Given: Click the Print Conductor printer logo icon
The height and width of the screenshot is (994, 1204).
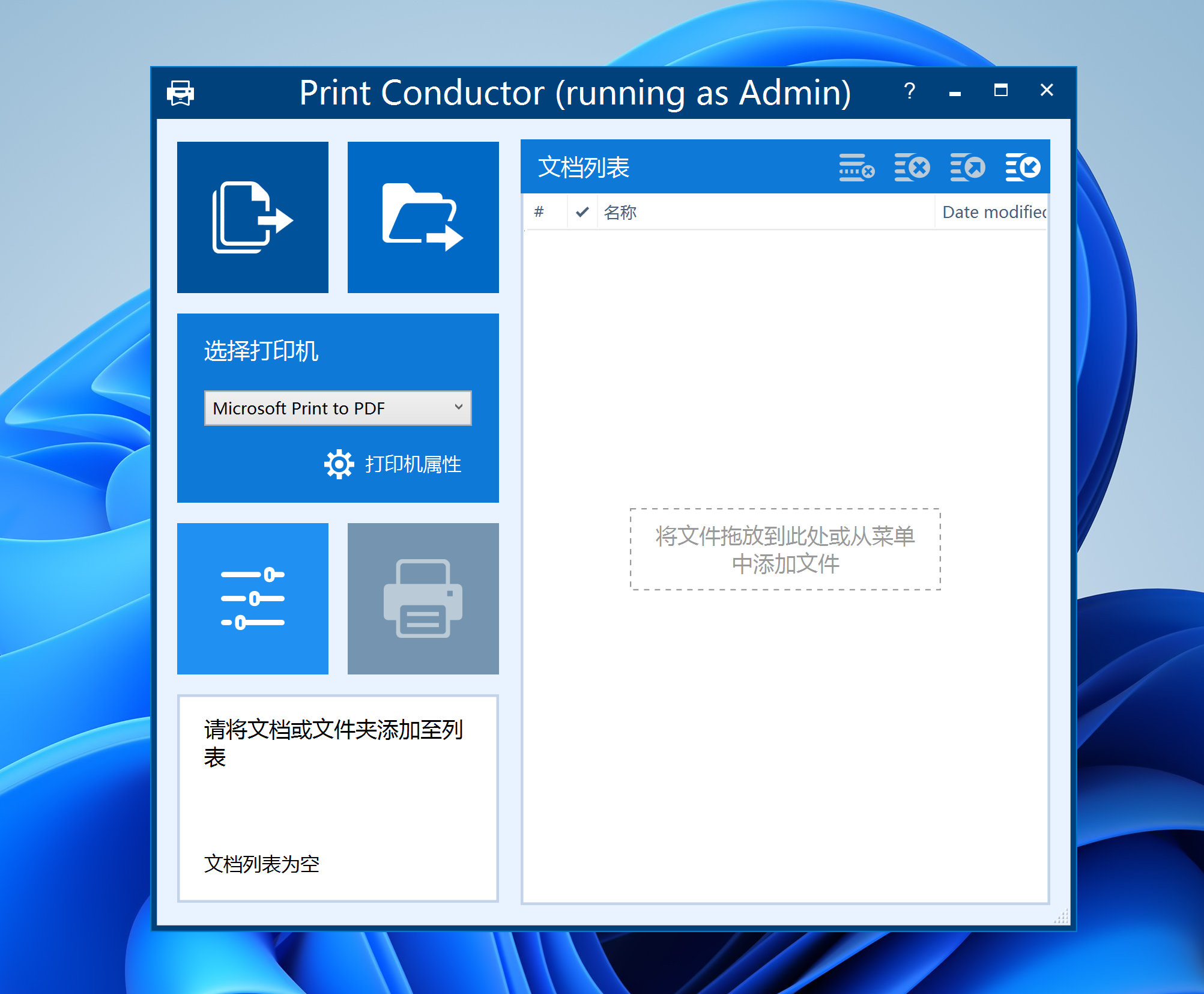Looking at the screenshot, I should click(180, 93).
